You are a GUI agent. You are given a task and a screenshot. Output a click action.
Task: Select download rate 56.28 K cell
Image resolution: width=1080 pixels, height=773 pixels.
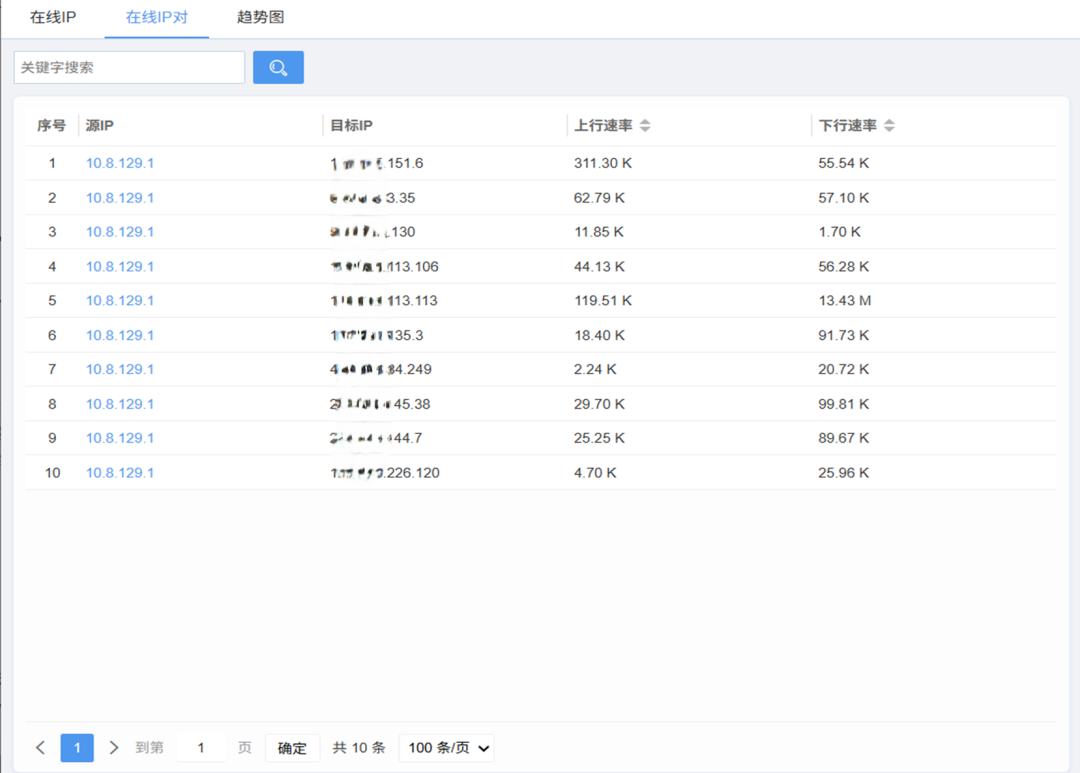[844, 267]
